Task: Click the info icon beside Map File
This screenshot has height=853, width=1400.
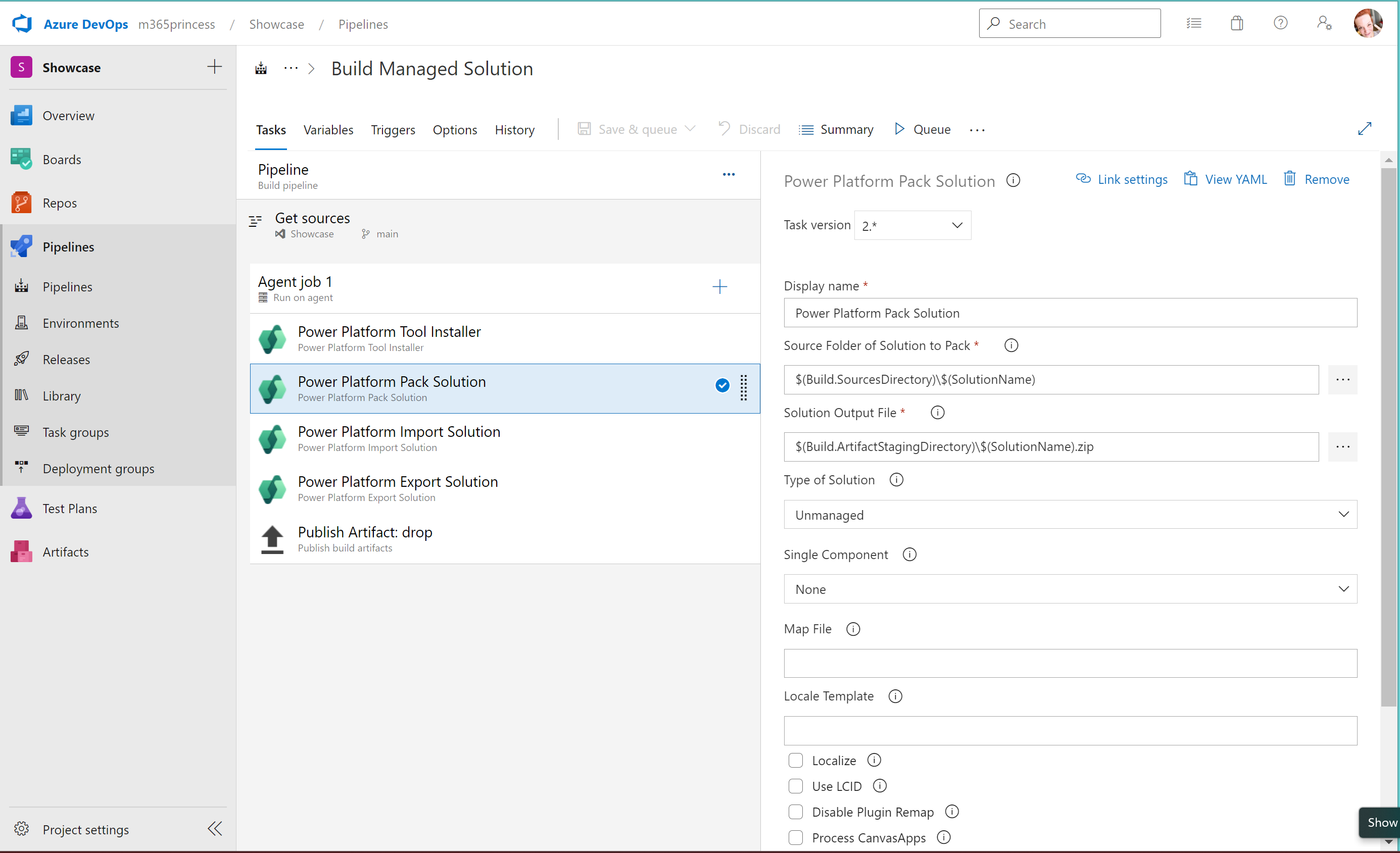Action: click(853, 629)
